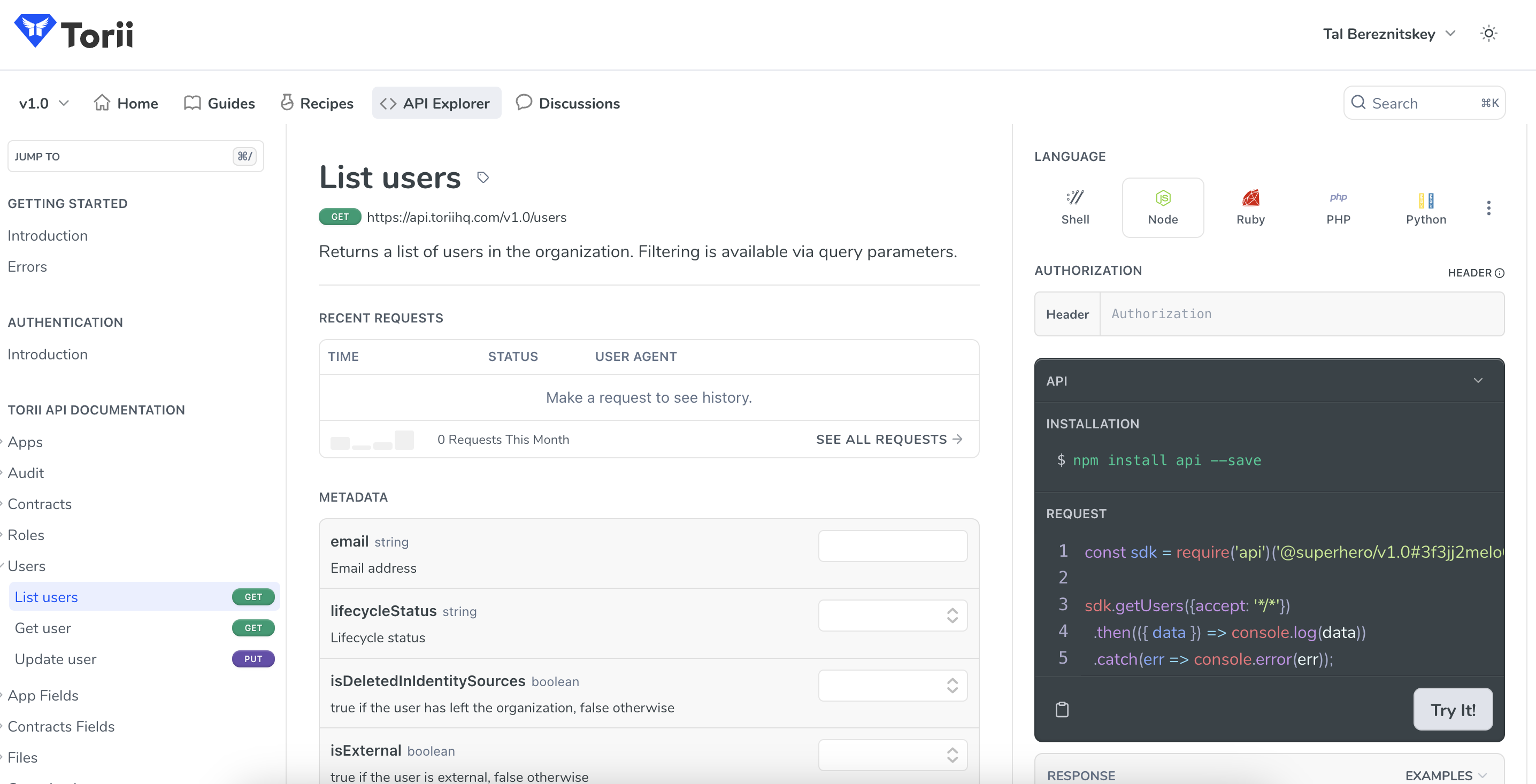Click the JUMP TO field
Viewport: 1536px width, 784px height.
135,156
